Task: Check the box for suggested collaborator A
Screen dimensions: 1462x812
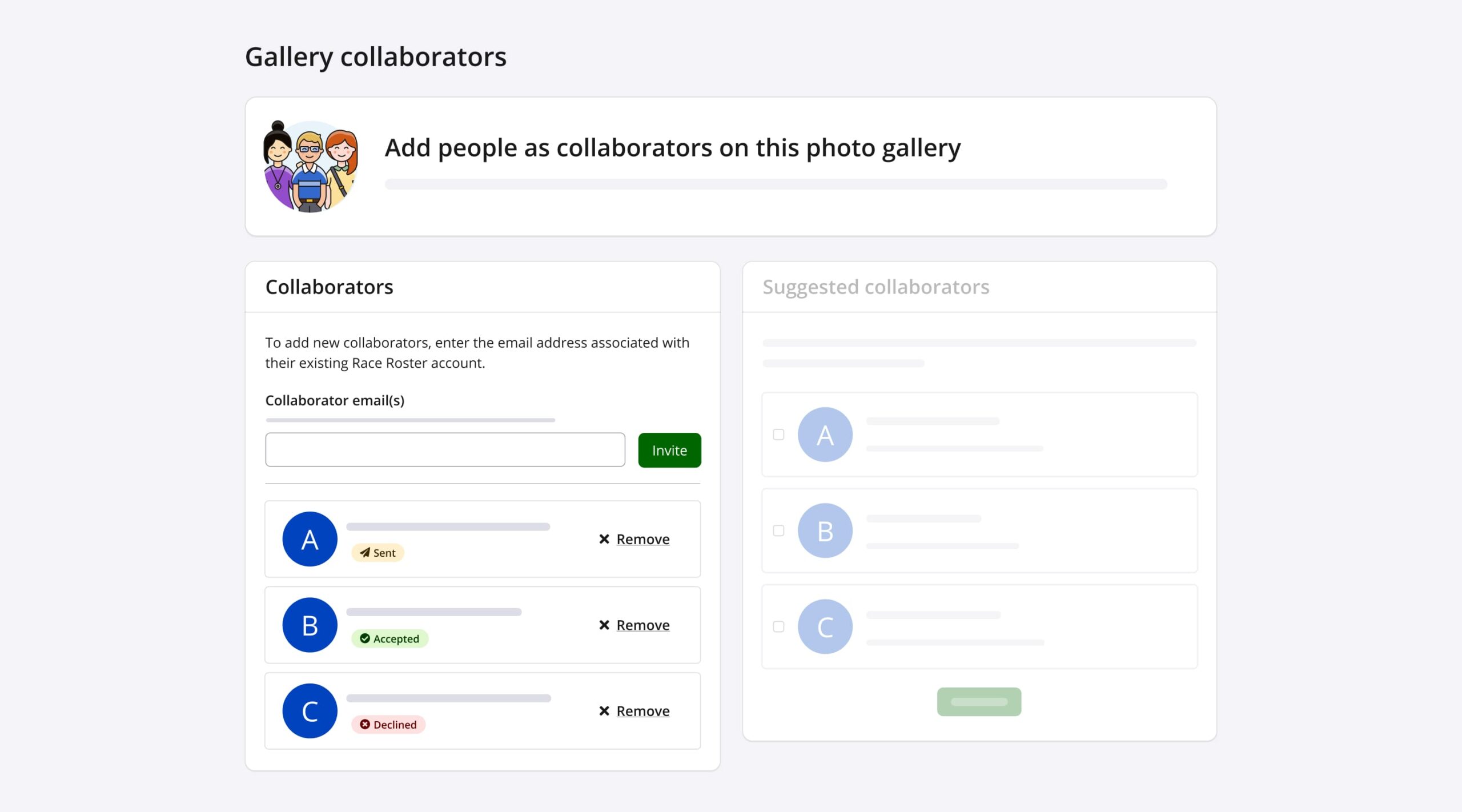Action: pyautogui.click(x=778, y=435)
